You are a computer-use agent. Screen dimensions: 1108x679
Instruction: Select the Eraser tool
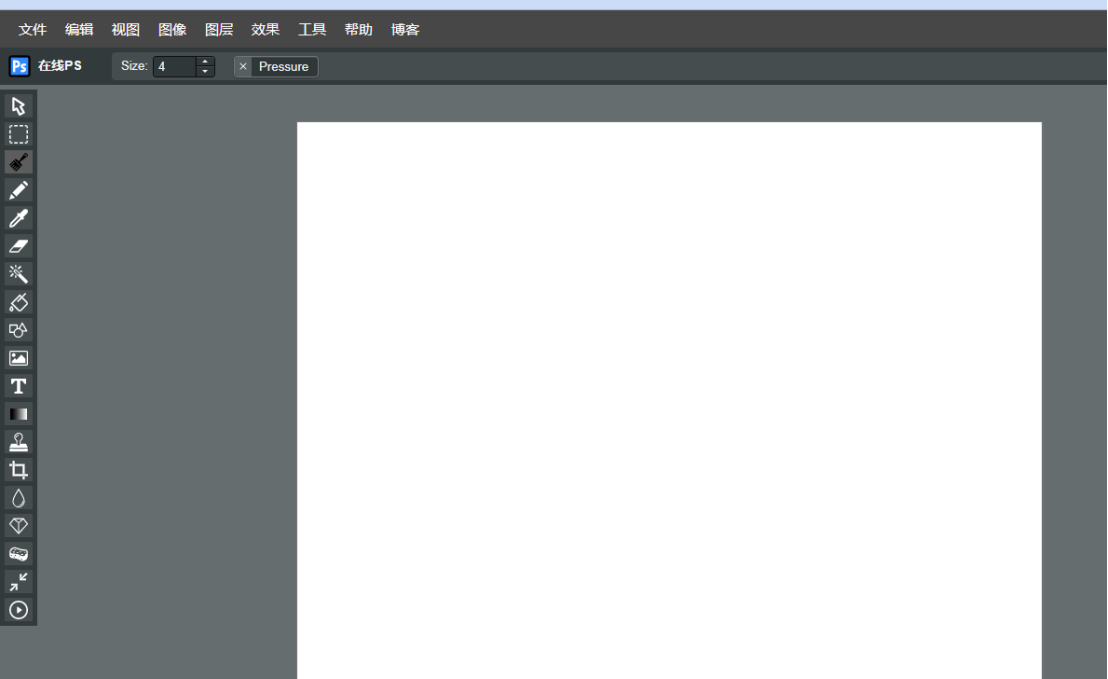coord(18,245)
